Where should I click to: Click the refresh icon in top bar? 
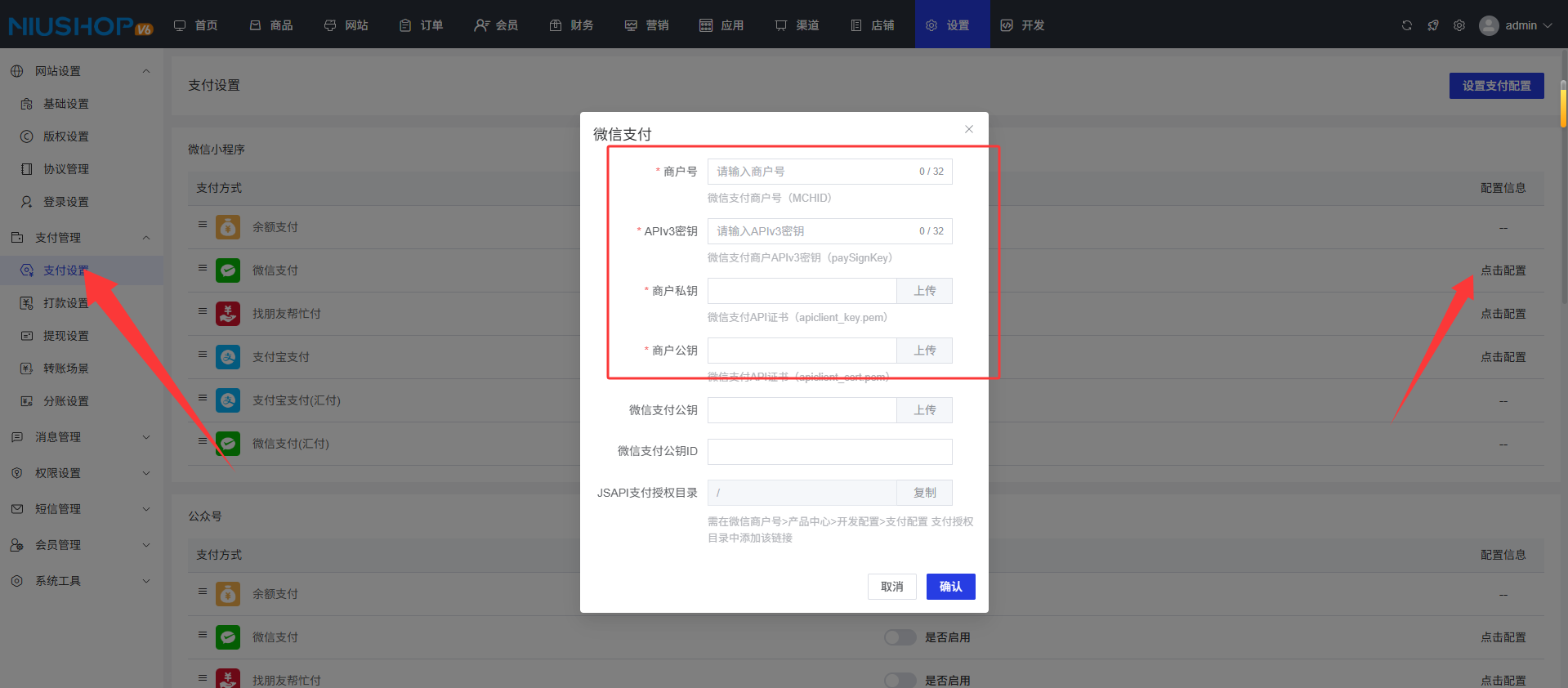[1406, 25]
